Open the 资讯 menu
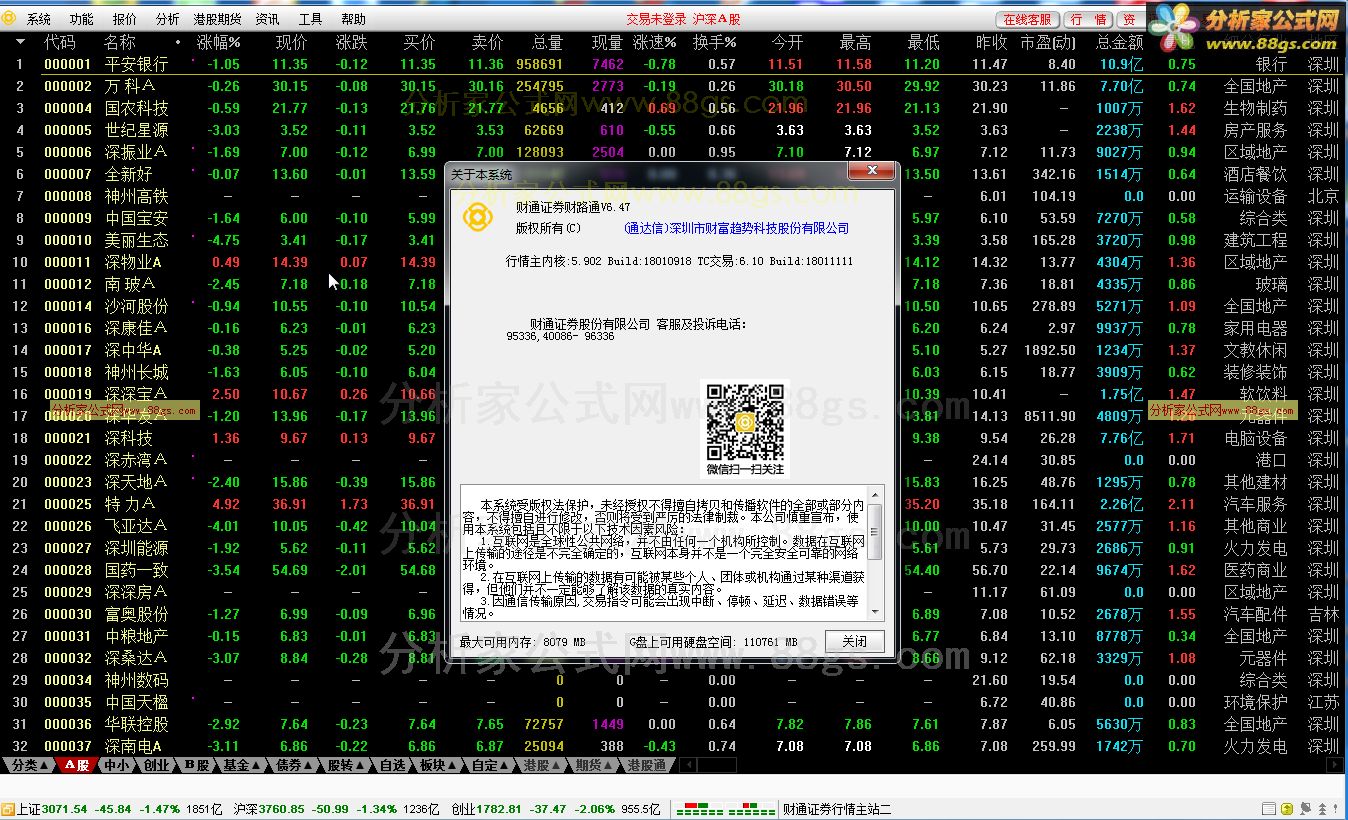The height and width of the screenshot is (820, 1348). click(267, 19)
